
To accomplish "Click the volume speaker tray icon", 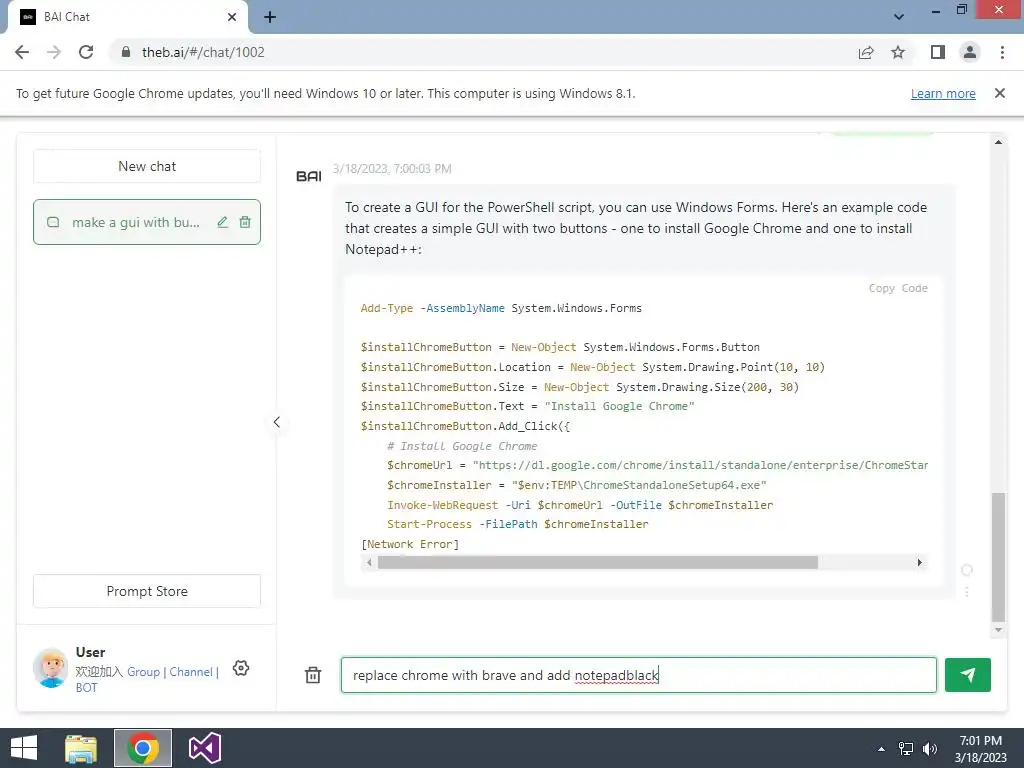I will 929,749.
